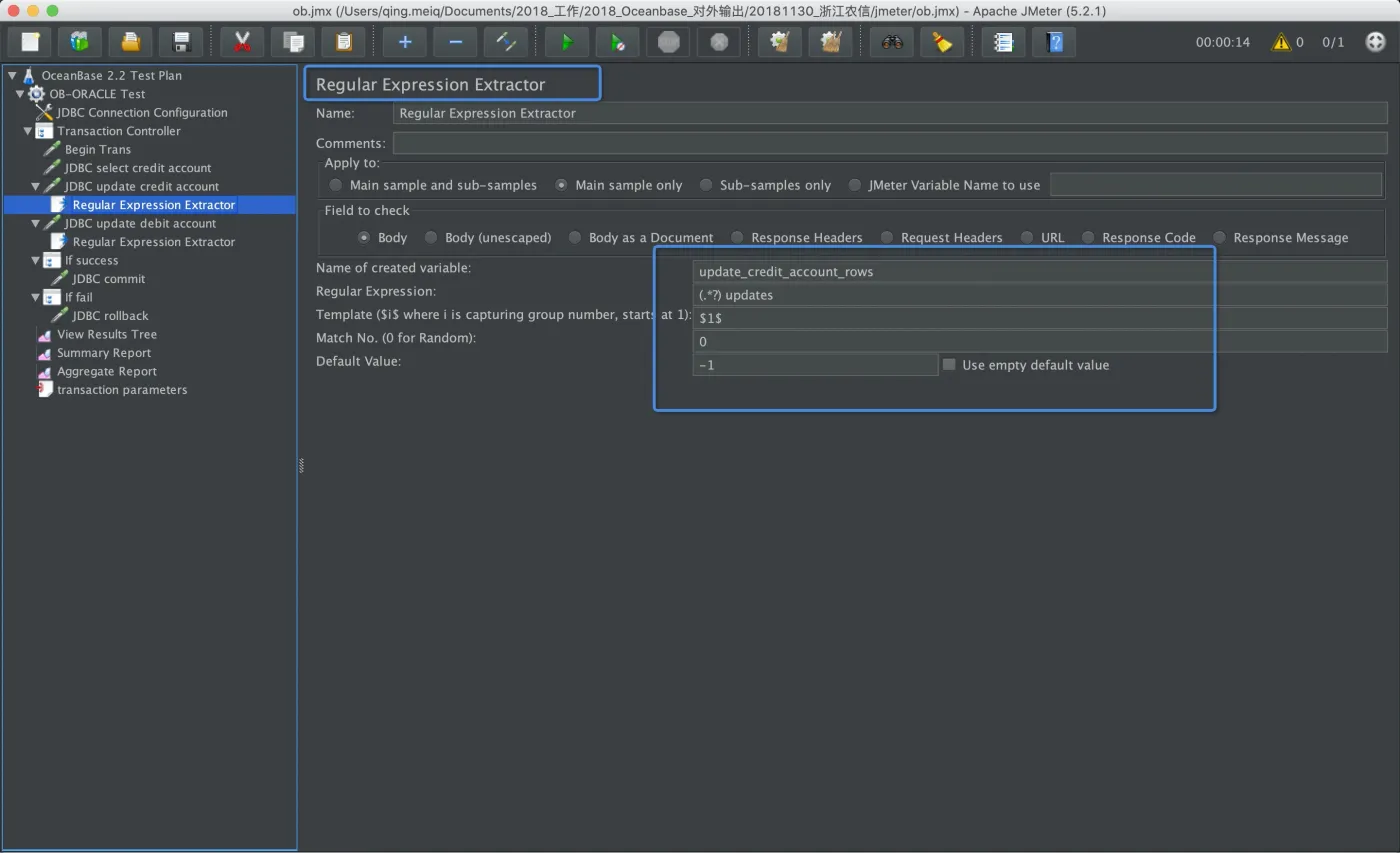
Task: Click the Regular Expression input field
Action: 1040,295
